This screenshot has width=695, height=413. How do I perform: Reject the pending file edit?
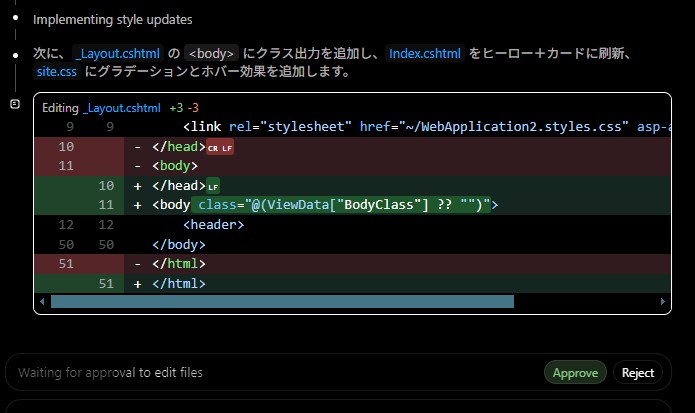tap(637, 372)
